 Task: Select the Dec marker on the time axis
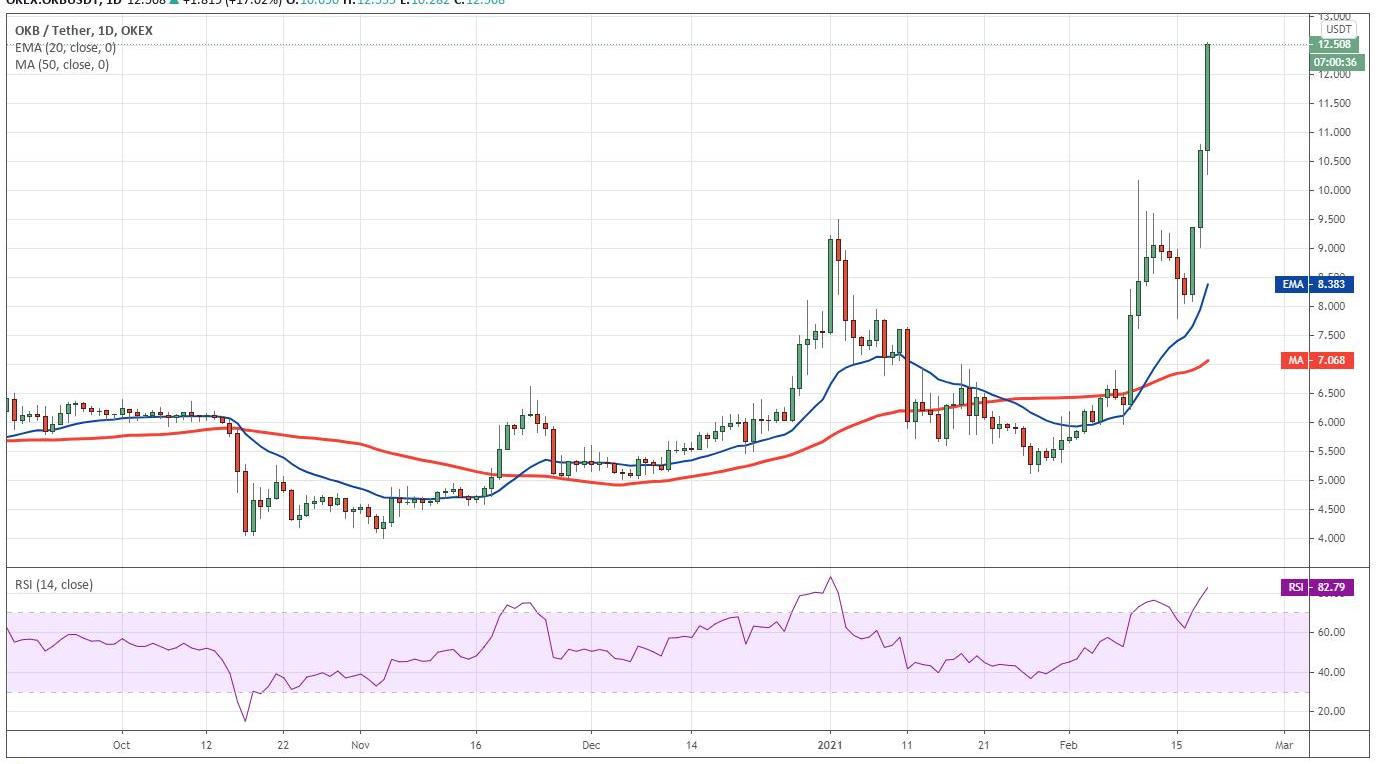tap(590, 745)
